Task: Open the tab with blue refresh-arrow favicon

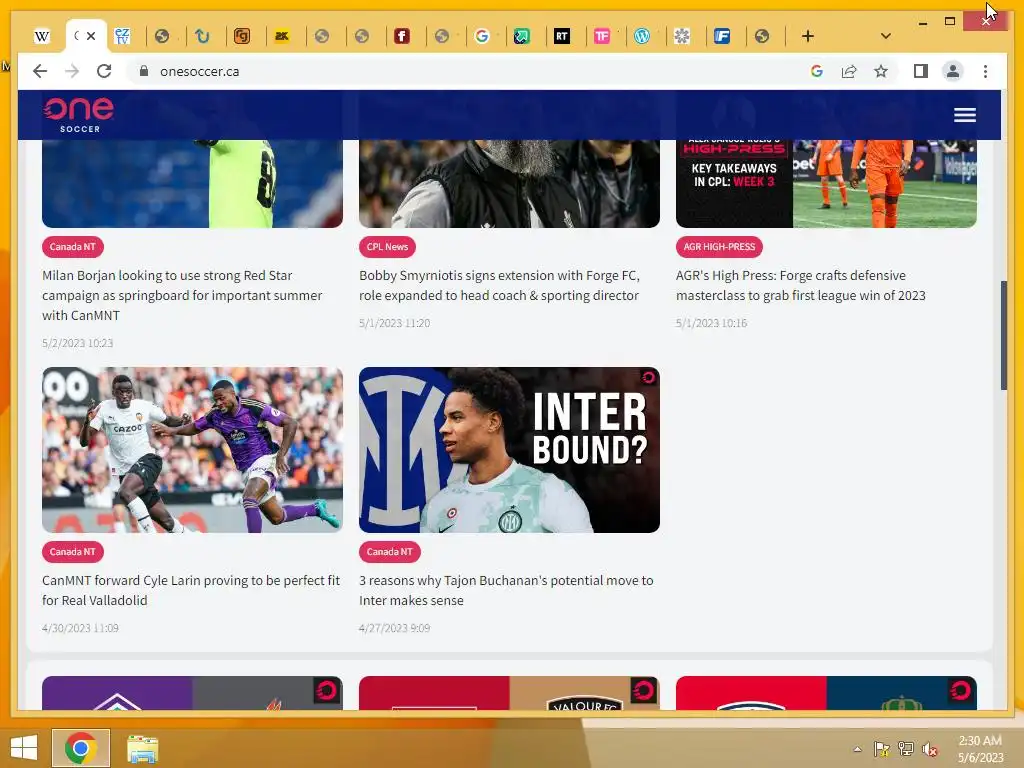Action: [202, 37]
